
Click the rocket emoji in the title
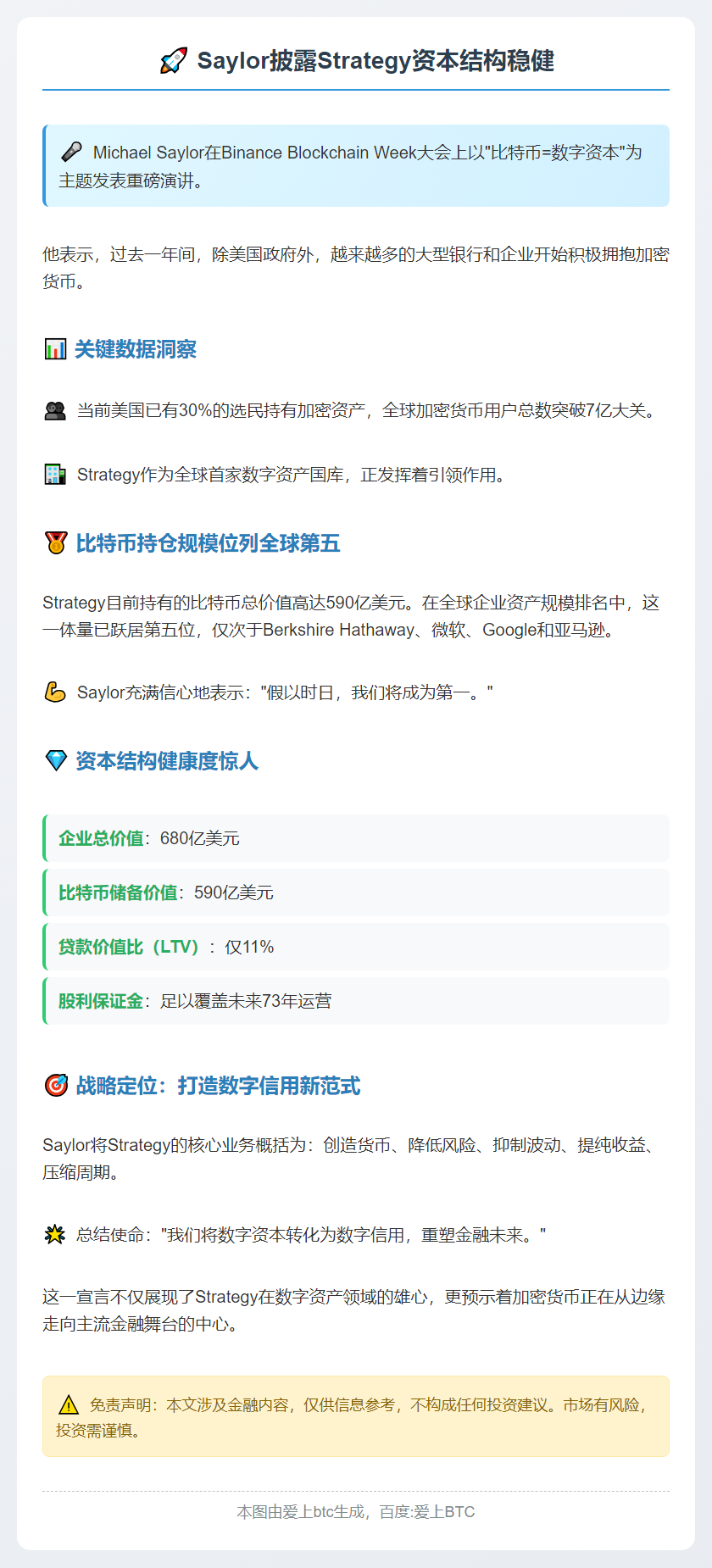click(174, 61)
